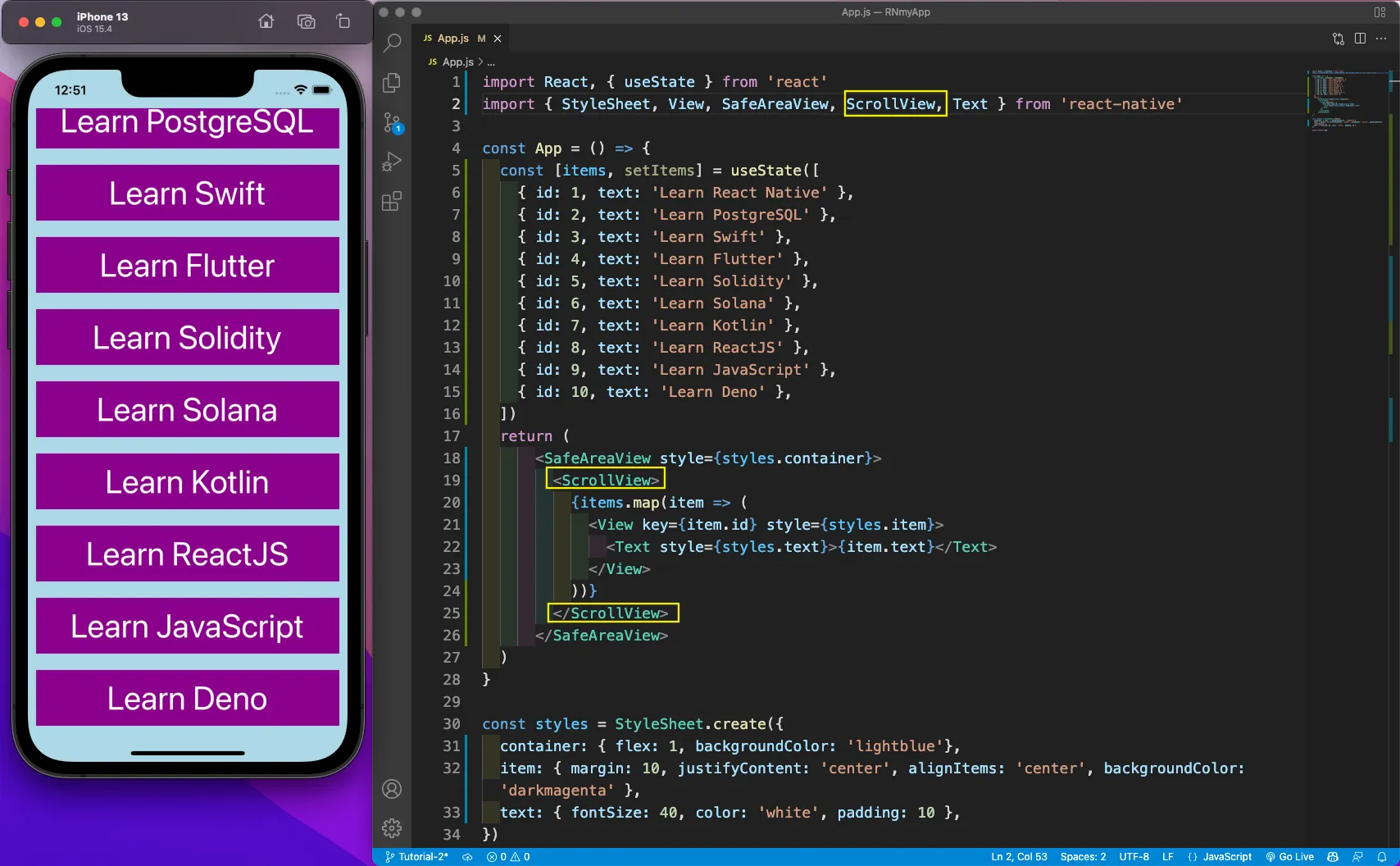Tap Learn ReactJS item in simulator
This screenshot has height=866, width=1400.
click(x=188, y=554)
